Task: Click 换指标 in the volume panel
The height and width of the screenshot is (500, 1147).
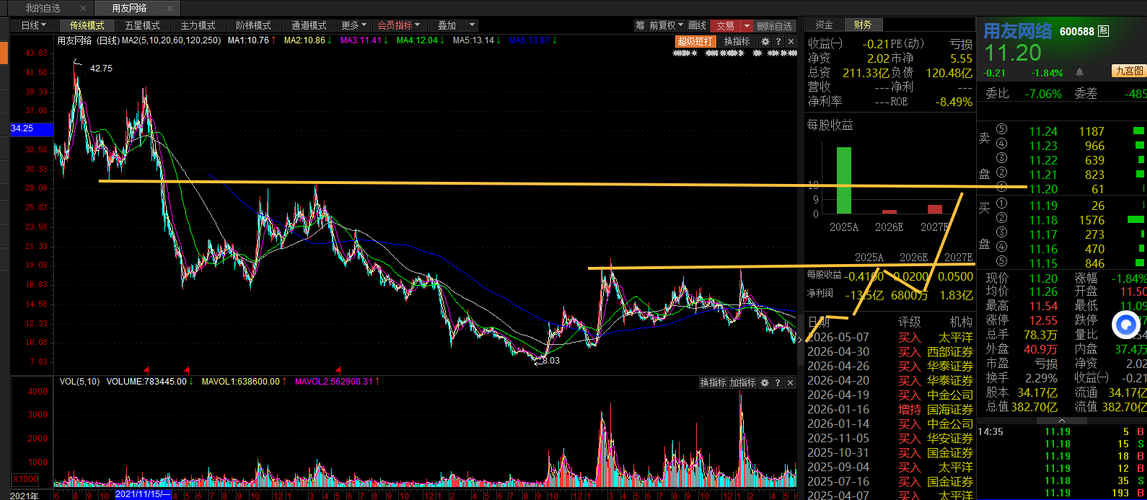Action: (x=712, y=382)
